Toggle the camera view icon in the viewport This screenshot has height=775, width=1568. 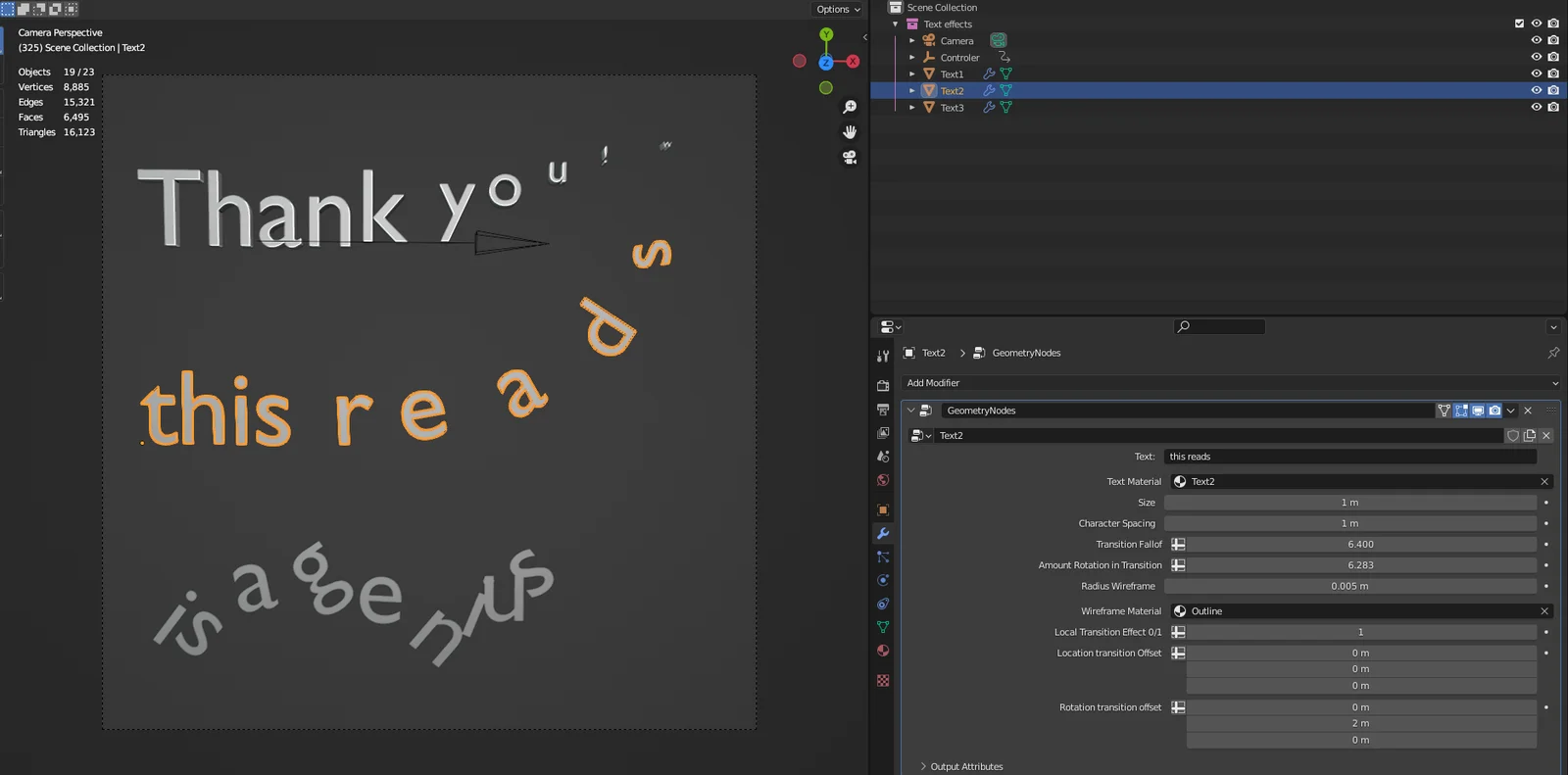(x=850, y=157)
